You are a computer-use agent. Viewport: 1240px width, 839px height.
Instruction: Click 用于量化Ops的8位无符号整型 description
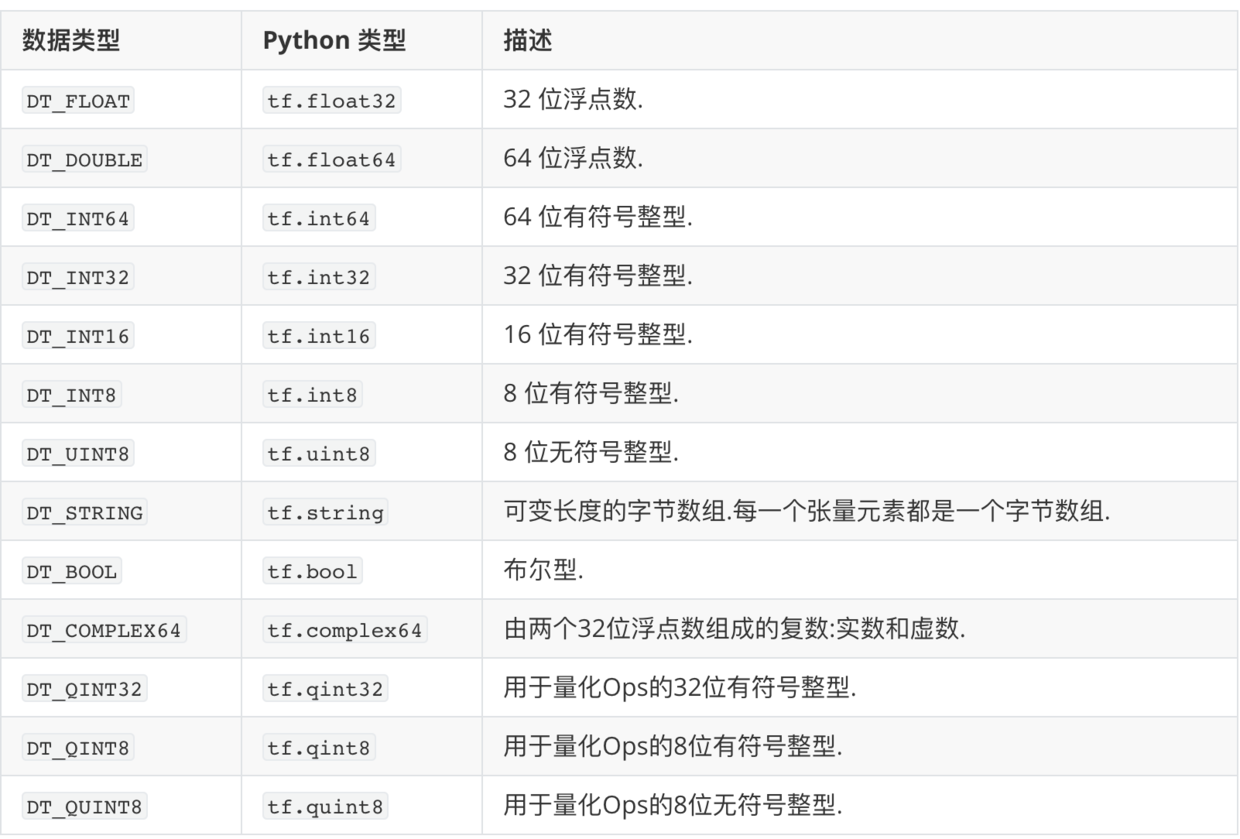[673, 808]
